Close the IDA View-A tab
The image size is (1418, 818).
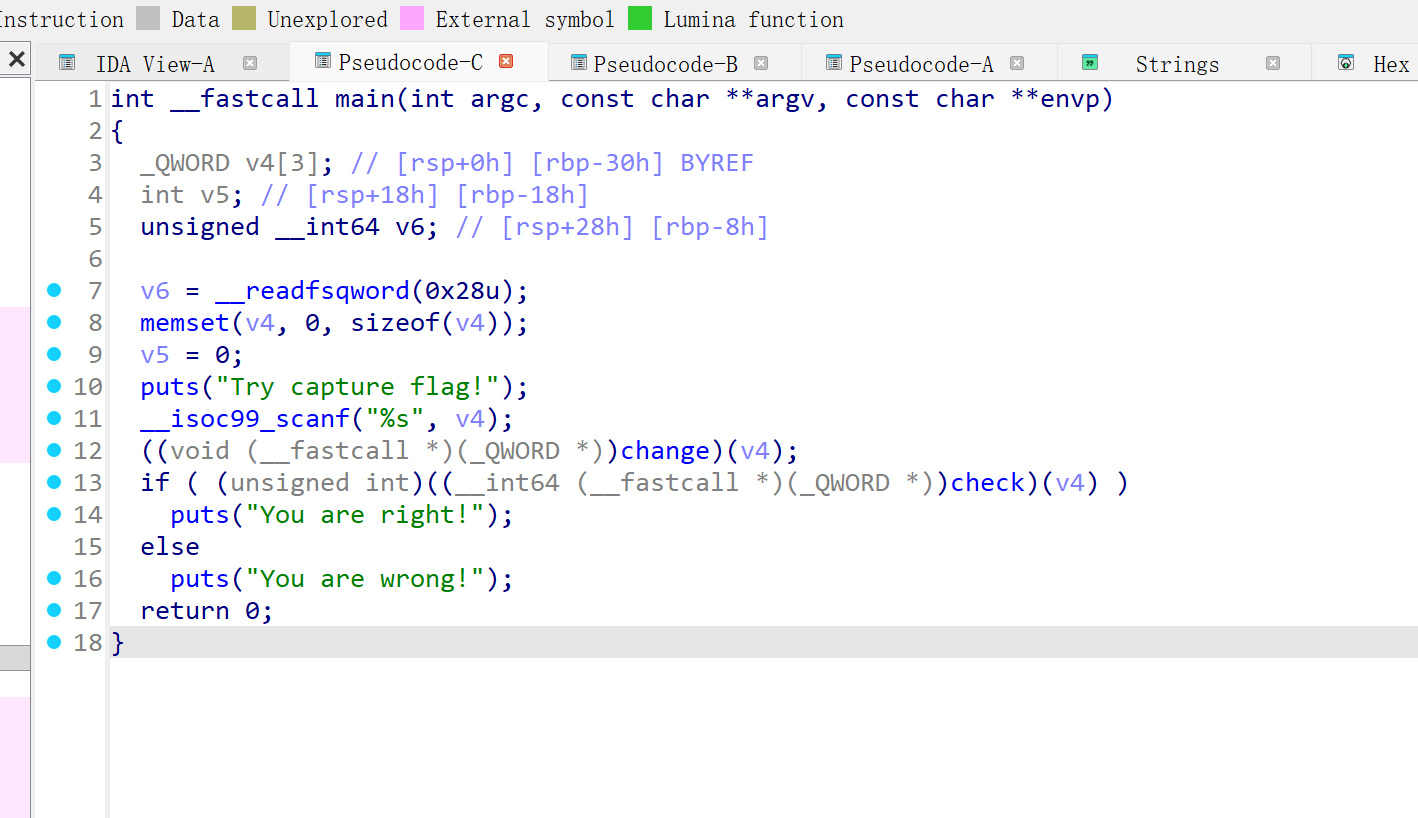coord(250,63)
